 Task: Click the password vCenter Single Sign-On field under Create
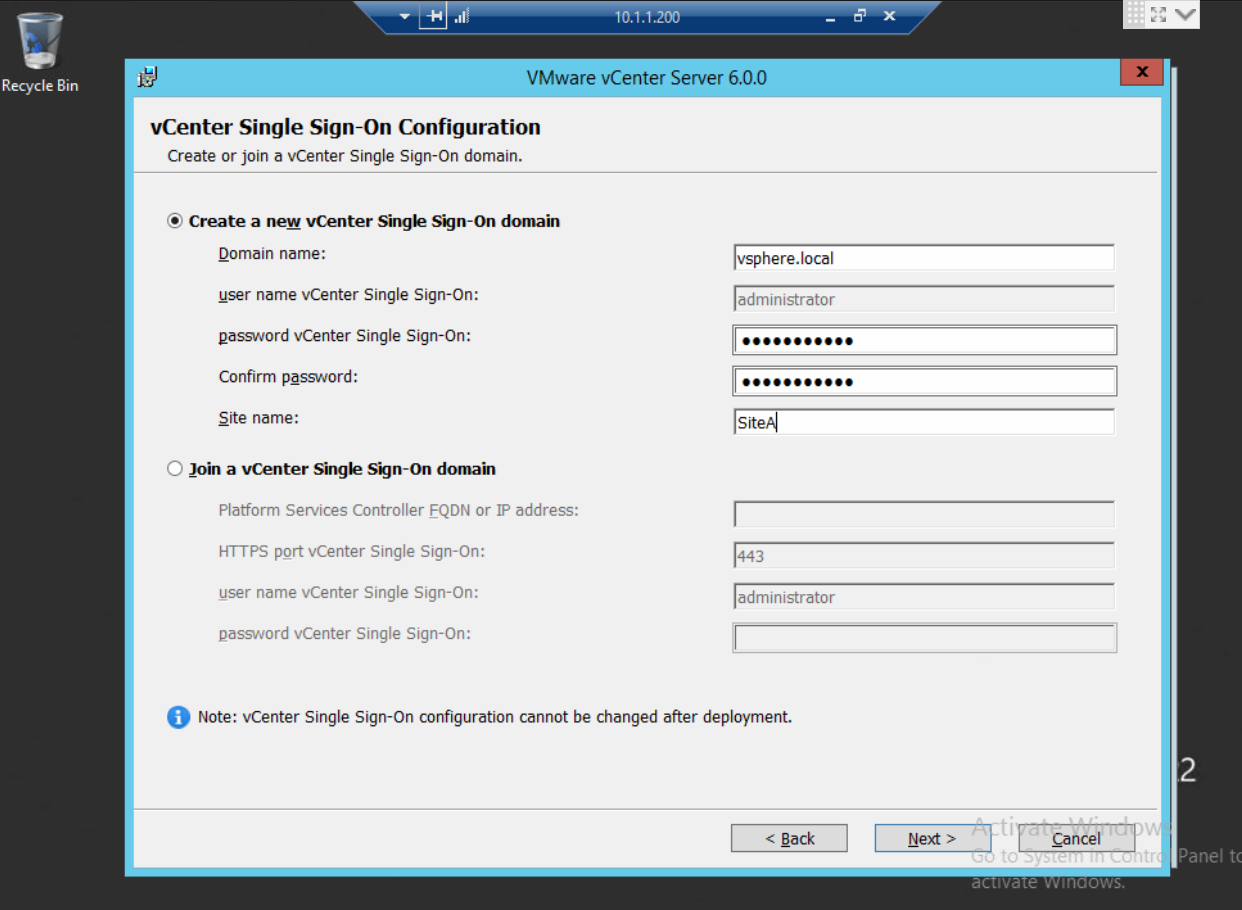(924, 340)
